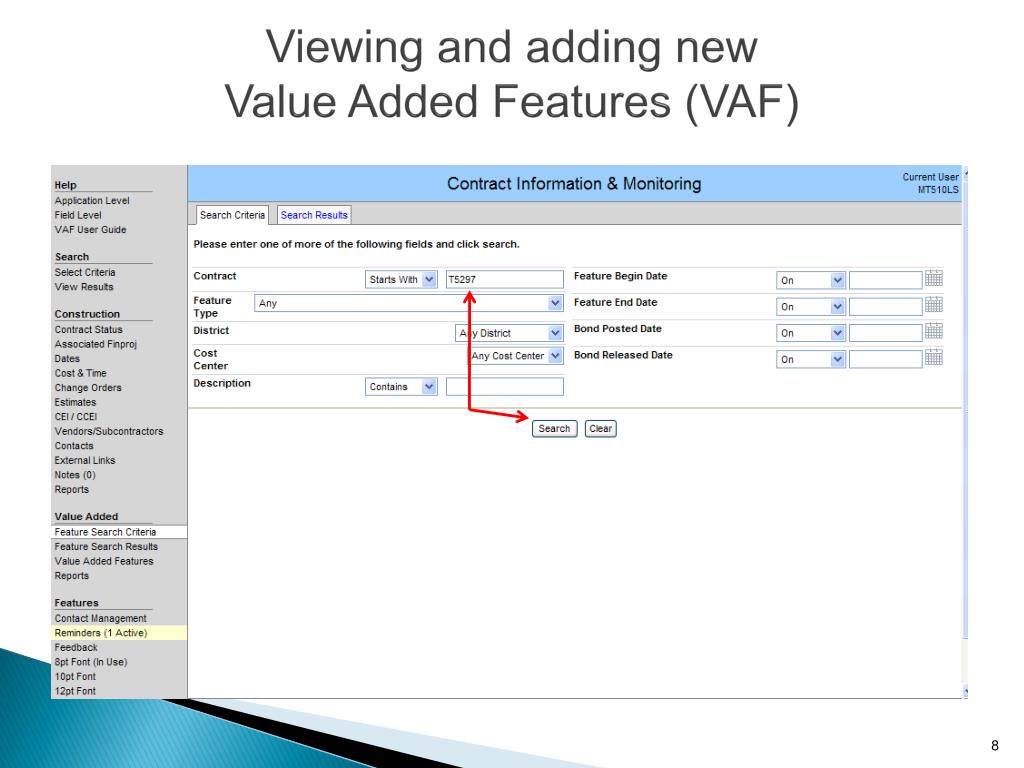Switch to the Search Criteria tab
The image size is (1024, 768).
click(x=232, y=215)
